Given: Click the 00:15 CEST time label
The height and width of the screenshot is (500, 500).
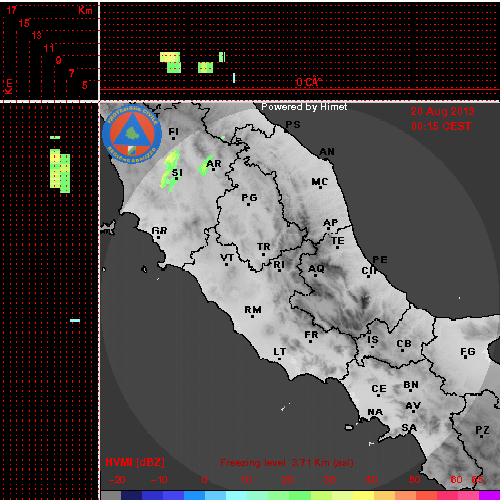Looking at the screenshot, I should [x=441, y=126].
